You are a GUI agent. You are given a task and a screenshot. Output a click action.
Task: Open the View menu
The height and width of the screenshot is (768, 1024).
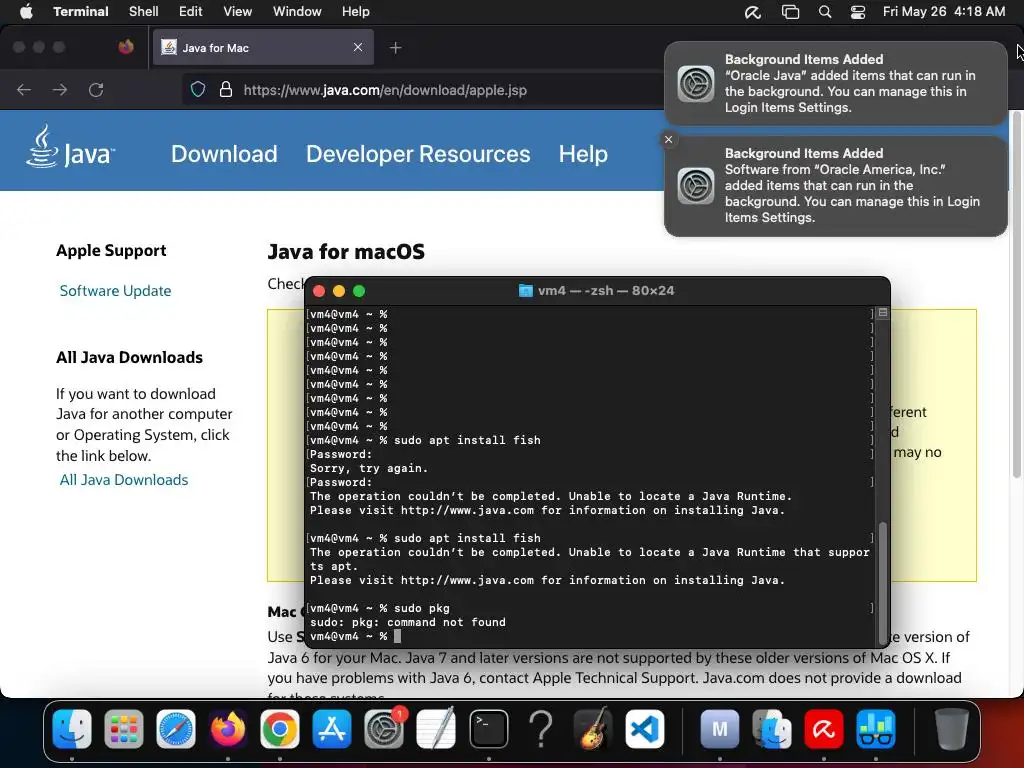pyautogui.click(x=238, y=12)
